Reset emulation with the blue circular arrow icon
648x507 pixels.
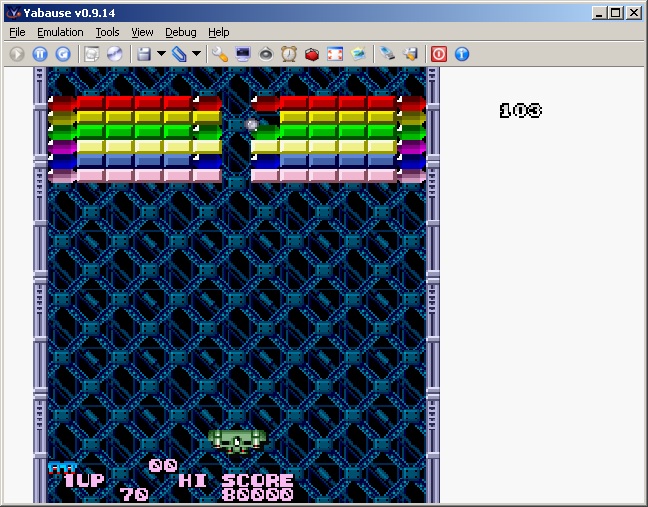click(x=63, y=54)
